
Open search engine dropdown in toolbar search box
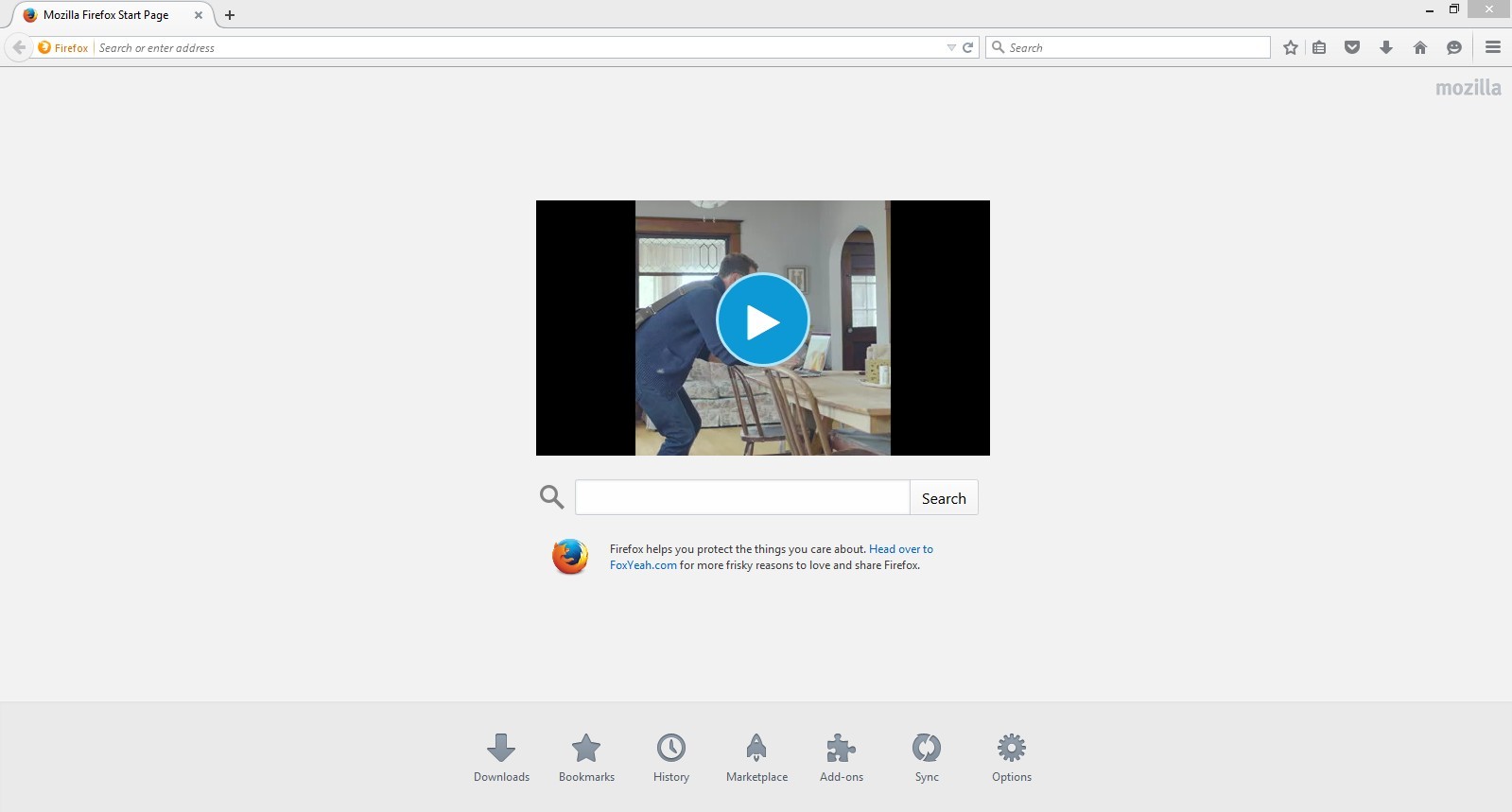point(999,47)
